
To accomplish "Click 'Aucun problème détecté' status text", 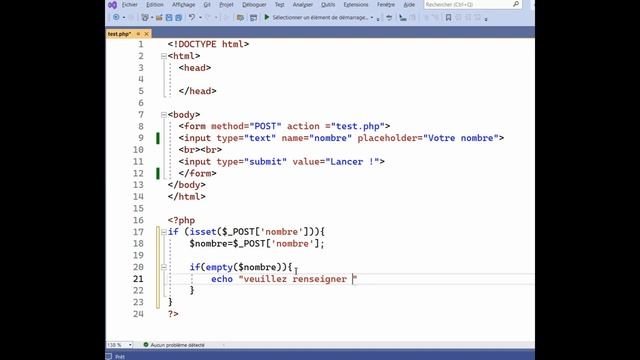I will (177, 345).
